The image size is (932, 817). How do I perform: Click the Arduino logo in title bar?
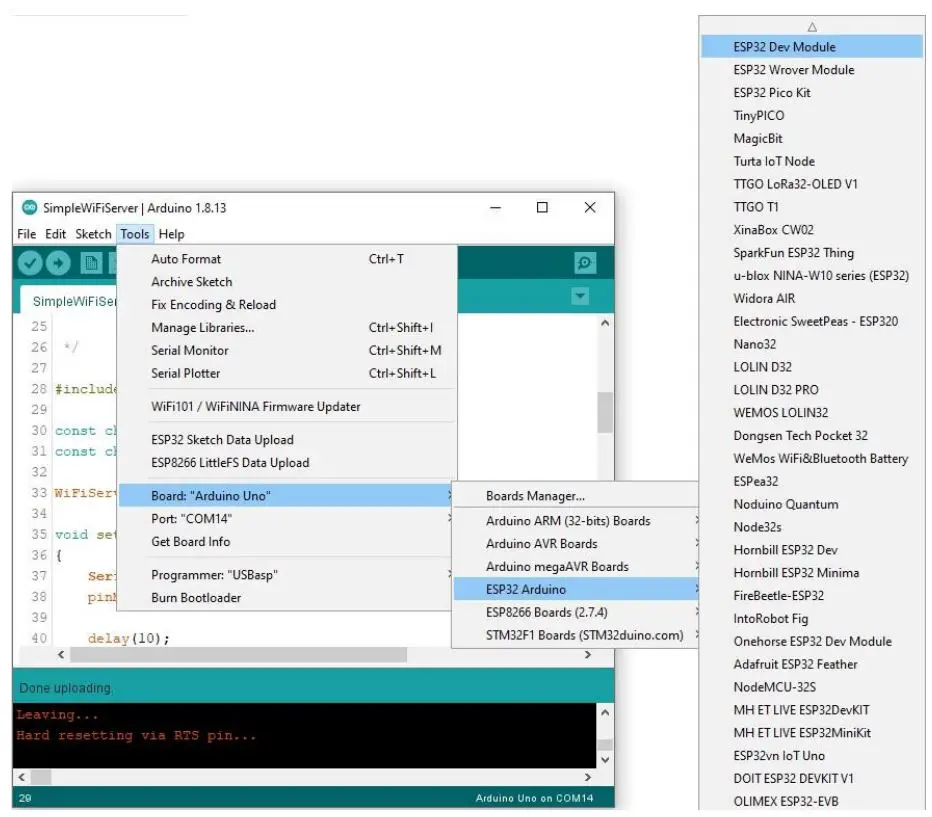point(29,208)
